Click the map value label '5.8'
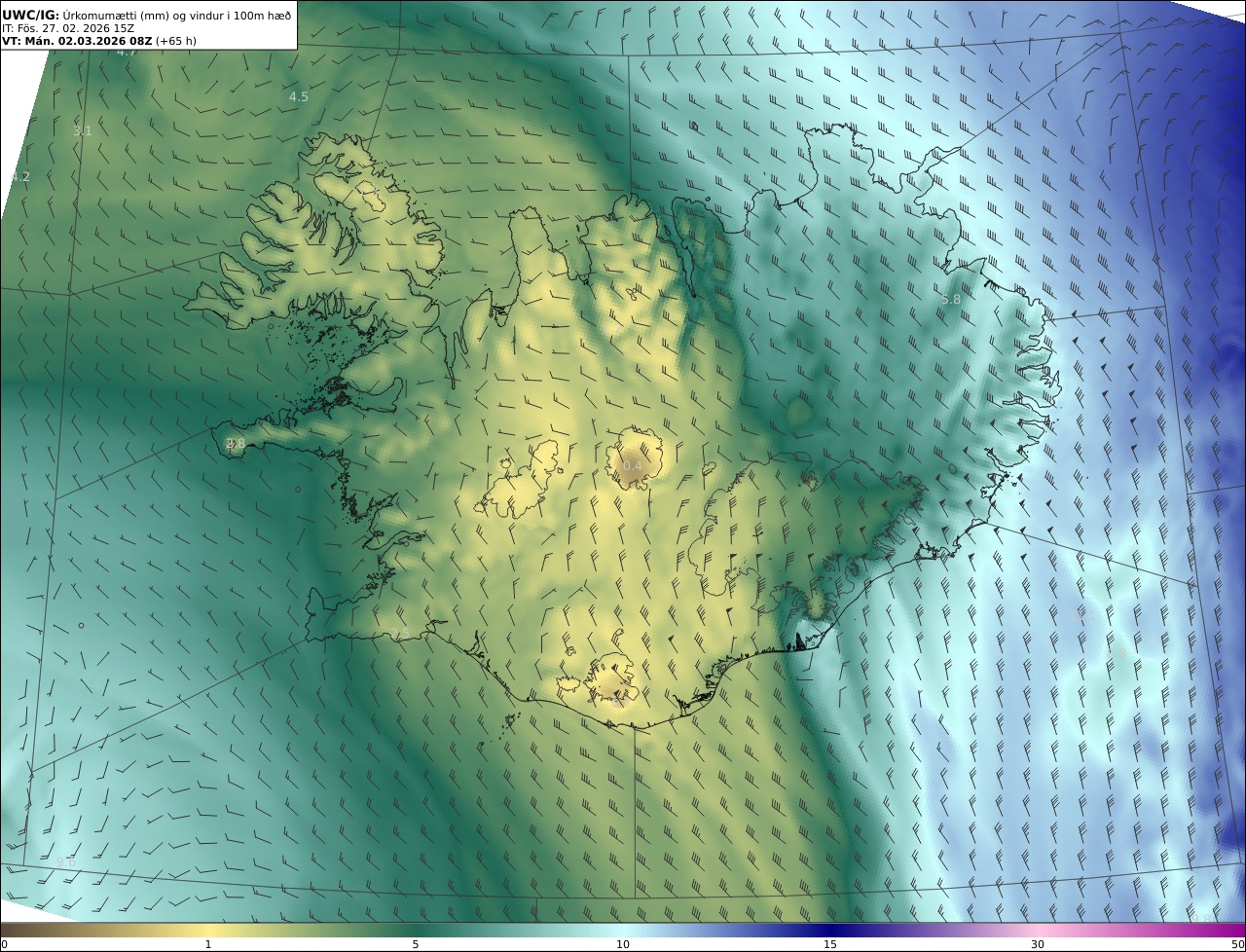The height and width of the screenshot is (952, 1246). pos(951,299)
